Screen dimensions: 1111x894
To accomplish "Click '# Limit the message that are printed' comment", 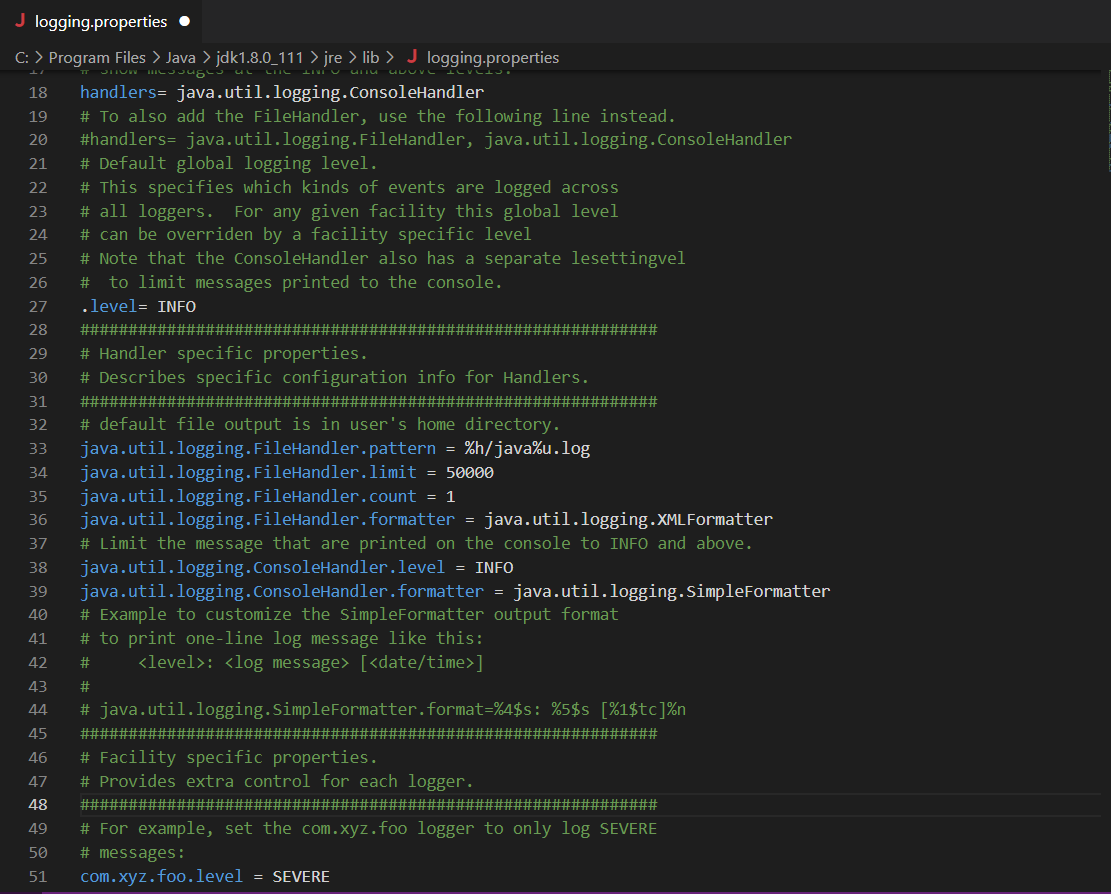I will point(416,543).
